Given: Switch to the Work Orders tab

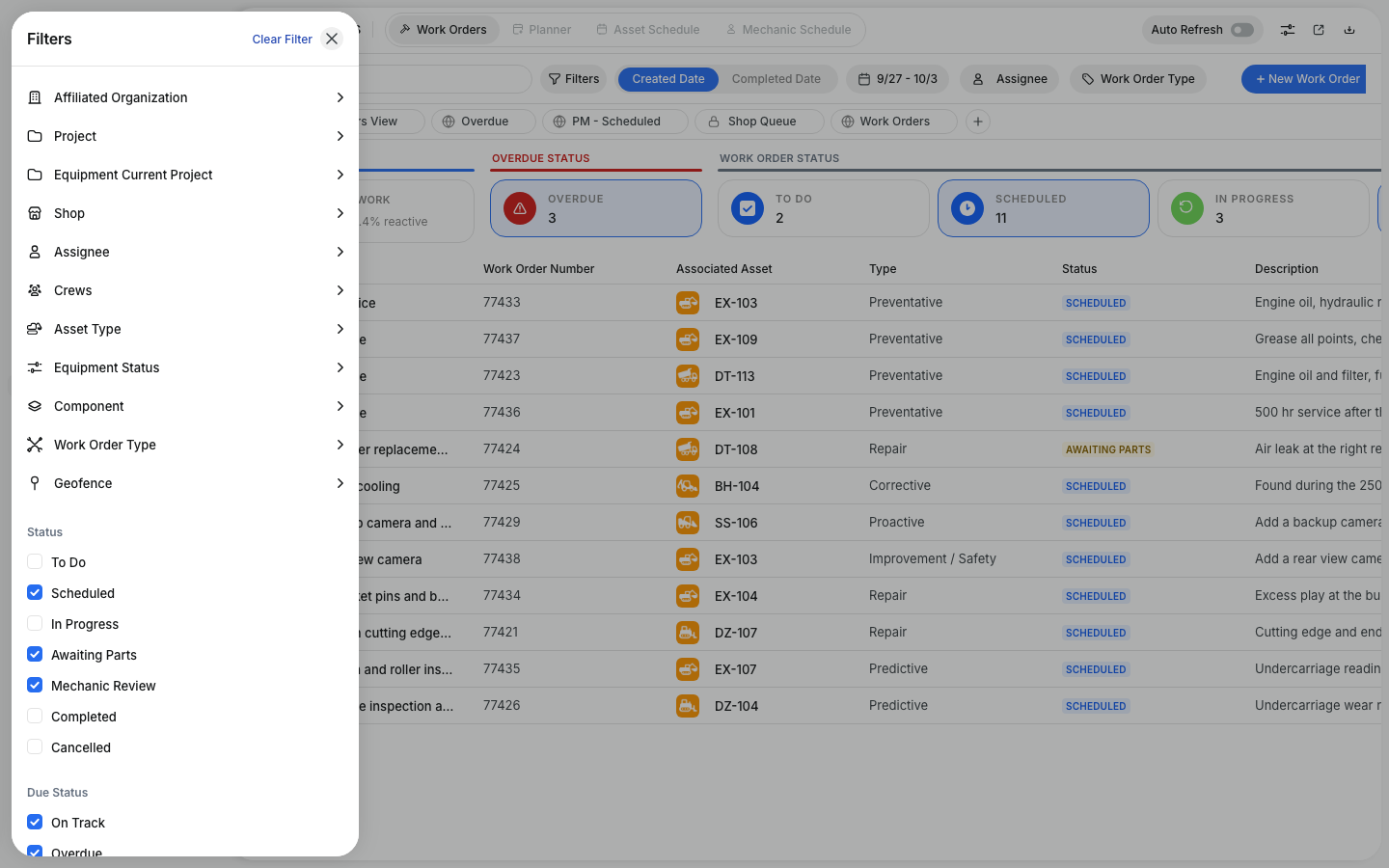Looking at the screenshot, I should click(x=444, y=30).
